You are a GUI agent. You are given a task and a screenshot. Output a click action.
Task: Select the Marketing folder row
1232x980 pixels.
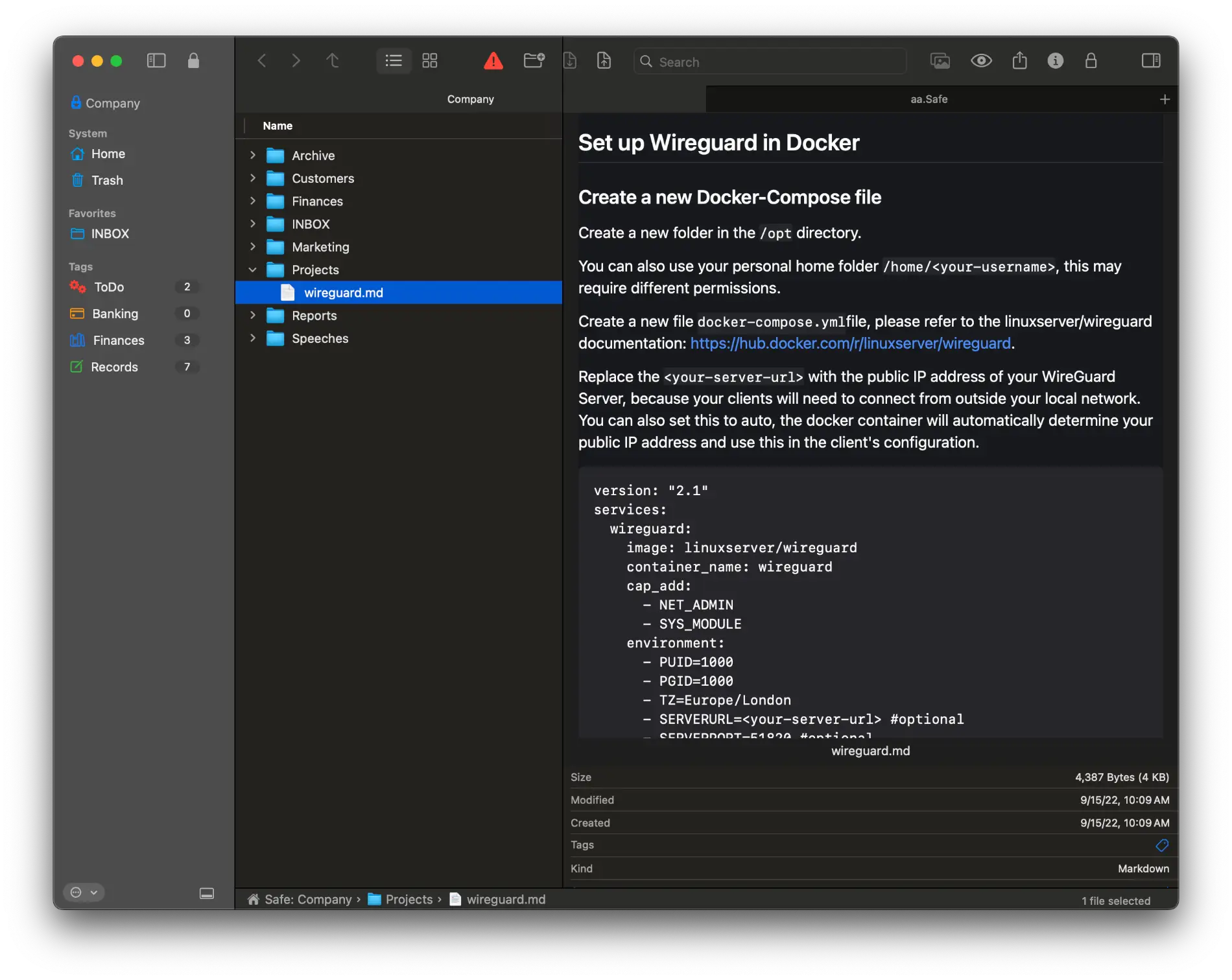click(x=399, y=247)
